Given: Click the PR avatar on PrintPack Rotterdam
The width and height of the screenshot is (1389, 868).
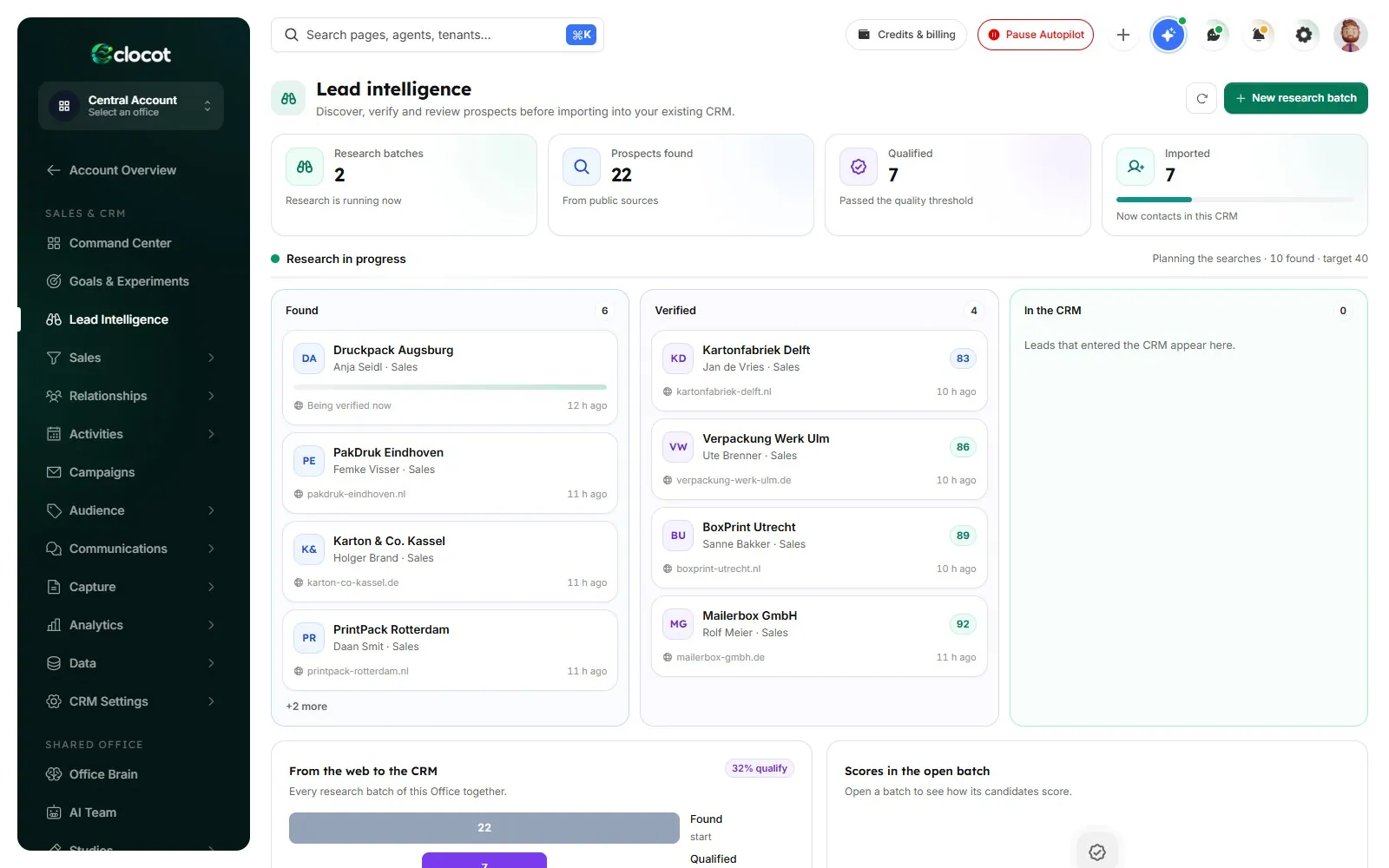Looking at the screenshot, I should point(309,638).
